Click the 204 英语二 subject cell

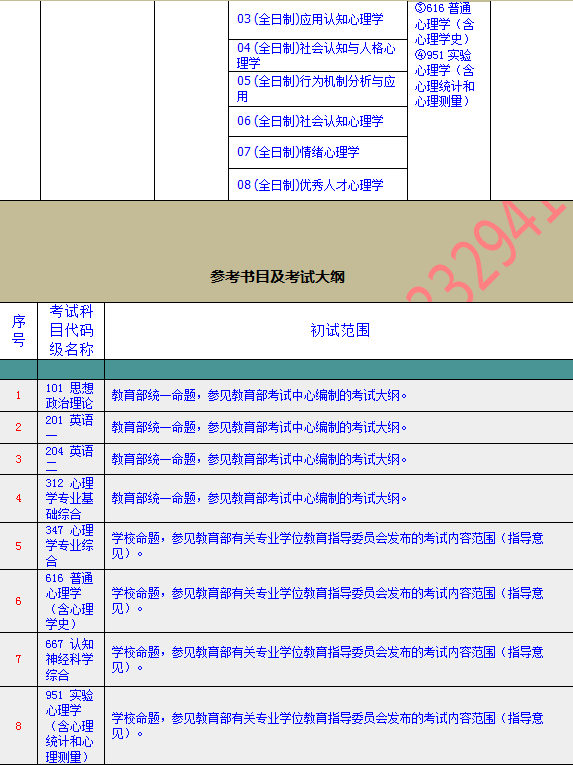coord(69,459)
